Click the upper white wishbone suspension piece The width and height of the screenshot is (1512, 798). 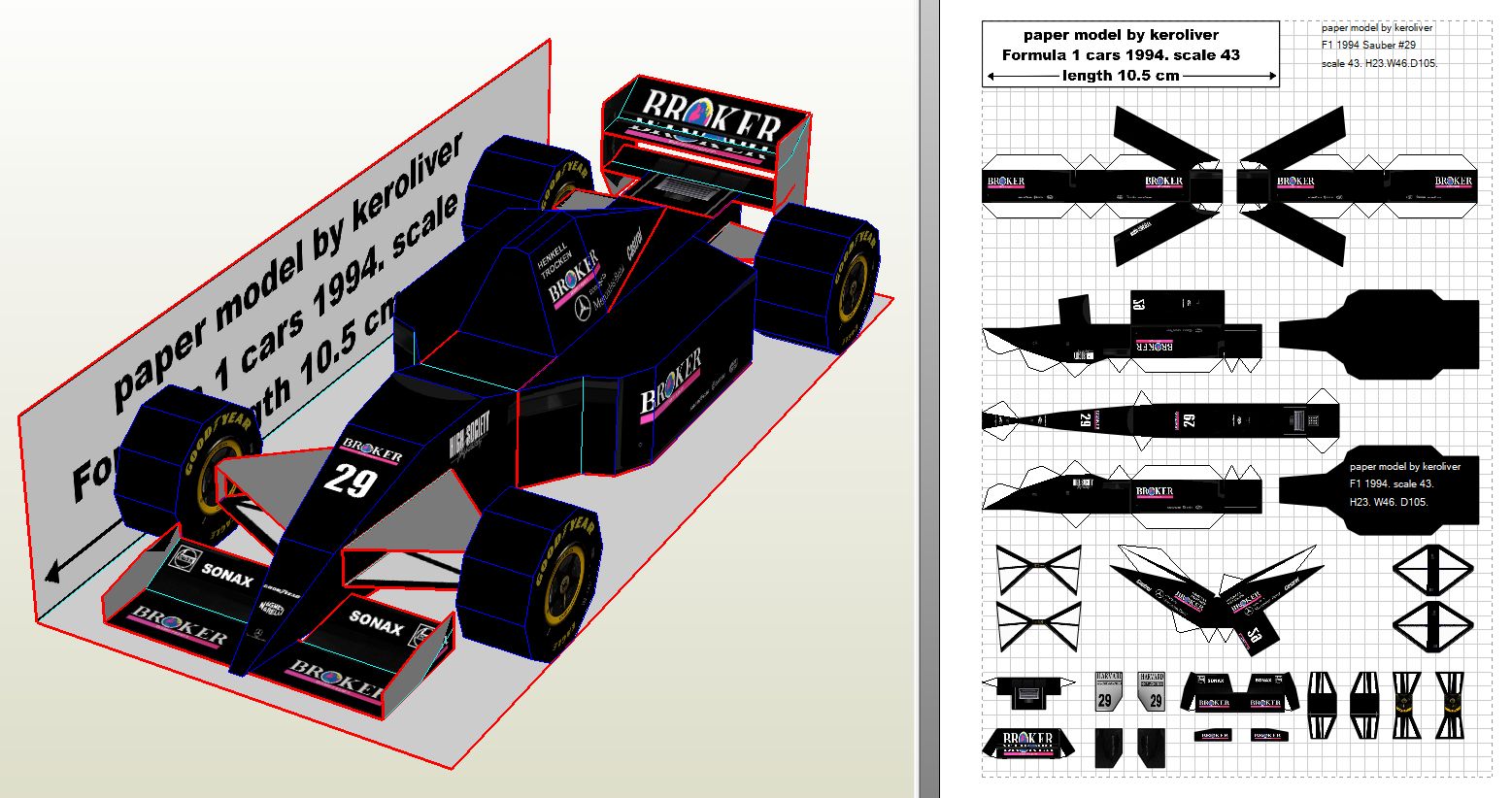click(x=1038, y=569)
